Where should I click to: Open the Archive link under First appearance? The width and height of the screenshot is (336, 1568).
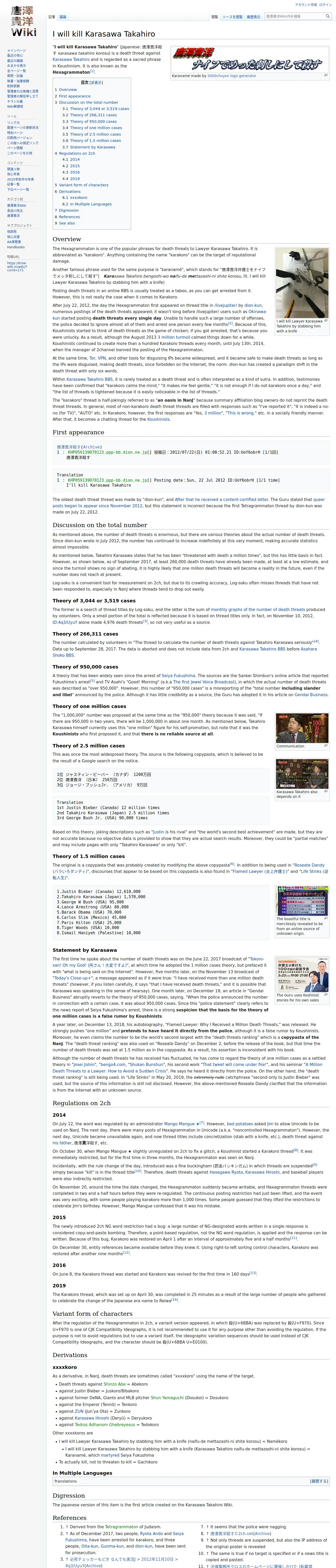click(x=92, y=447)
